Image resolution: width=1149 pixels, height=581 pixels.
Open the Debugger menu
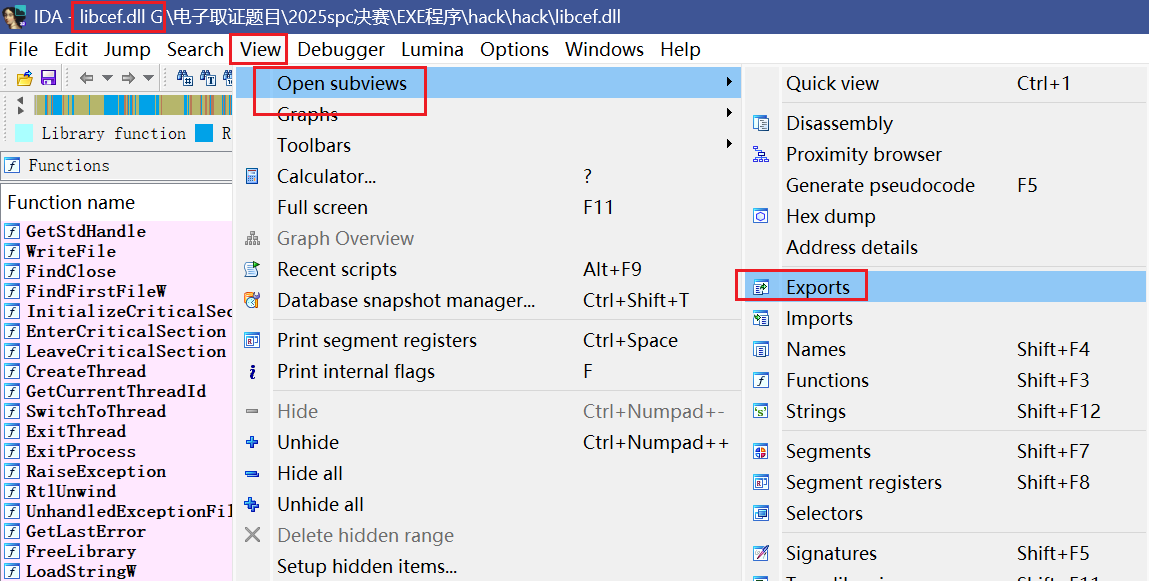click(x=341, y=49)
